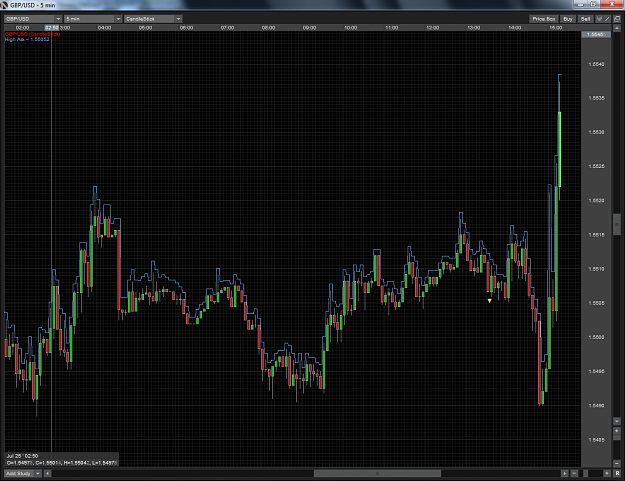Click the 12:00 time axis label
The height and width of the screenshot is (481, 625).
[x=432, y=28]
